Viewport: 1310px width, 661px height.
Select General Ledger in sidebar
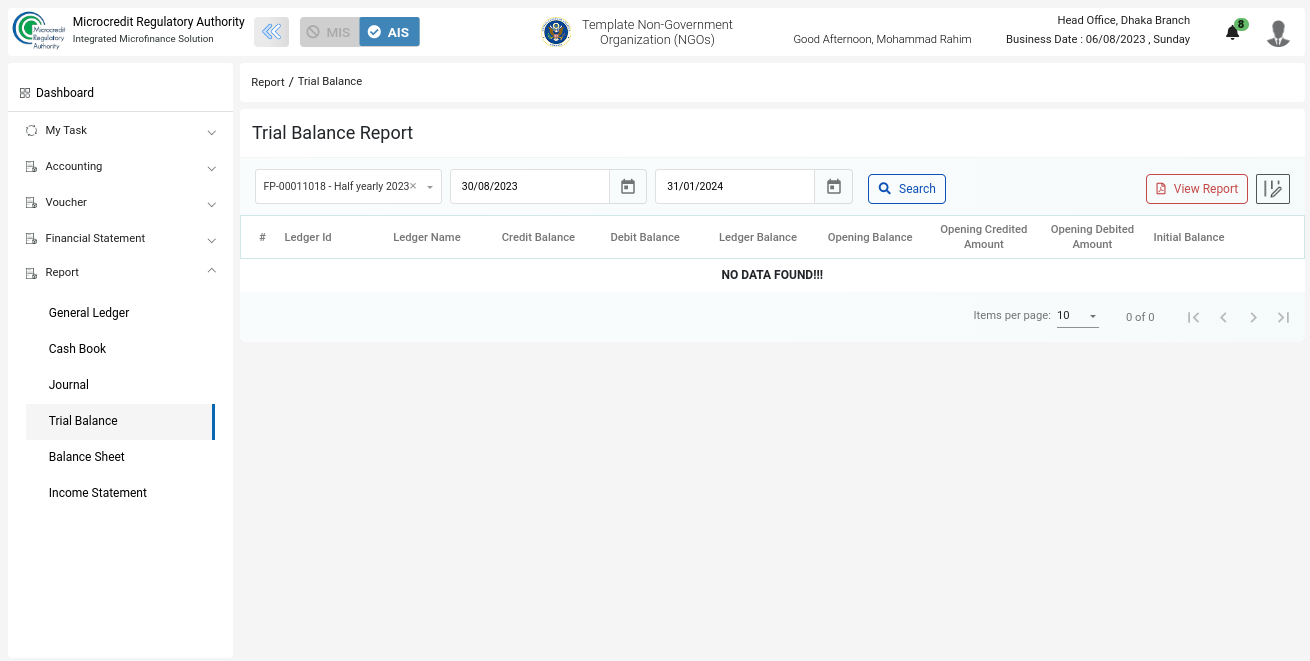point(89,313)
